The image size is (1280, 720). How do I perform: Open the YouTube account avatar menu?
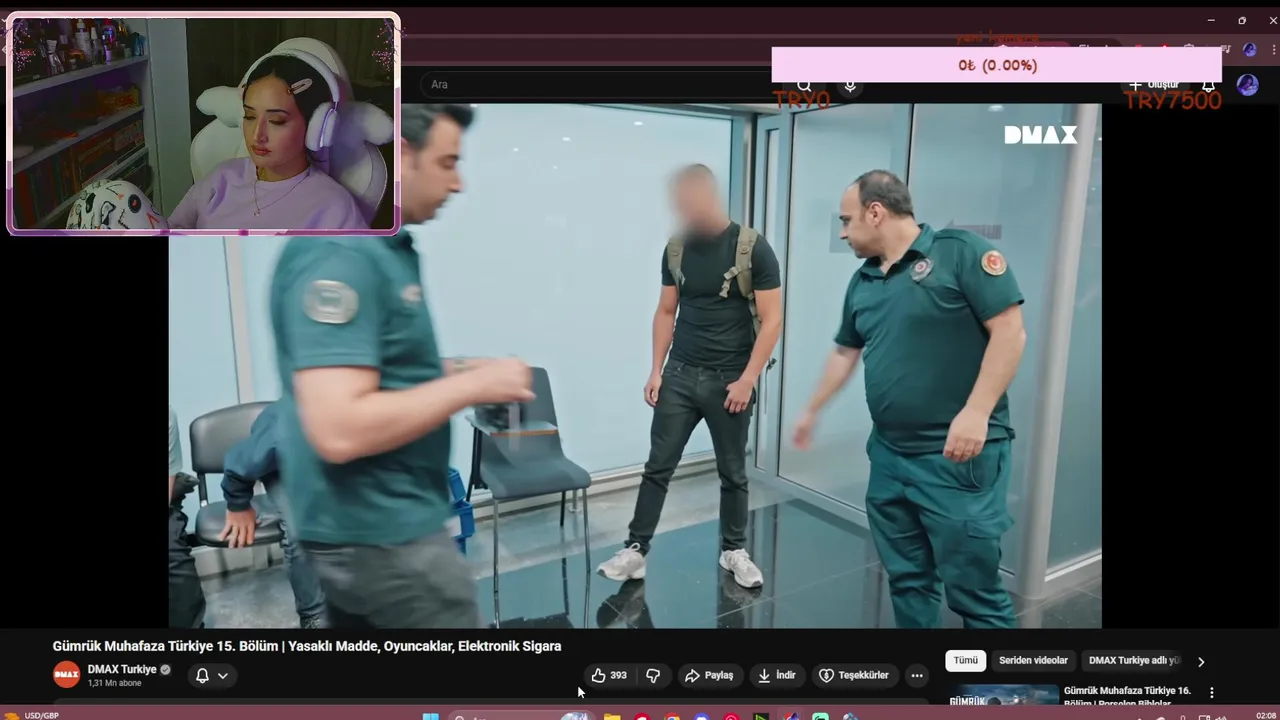[x=1247, y=85]
